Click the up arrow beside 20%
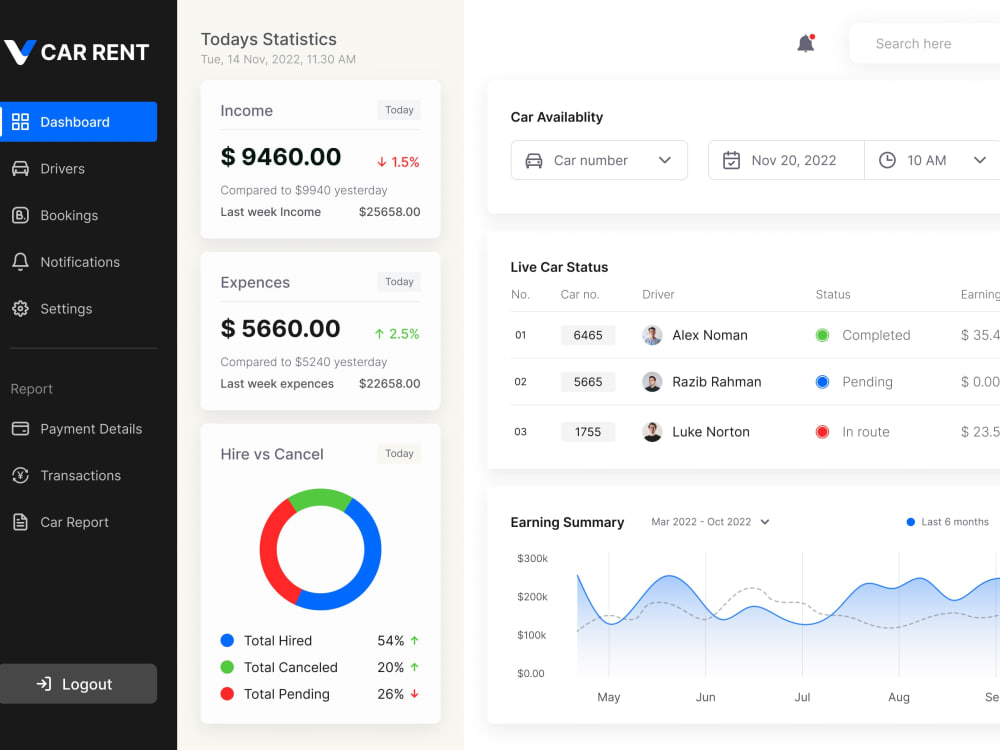 [x=415, y=667]
